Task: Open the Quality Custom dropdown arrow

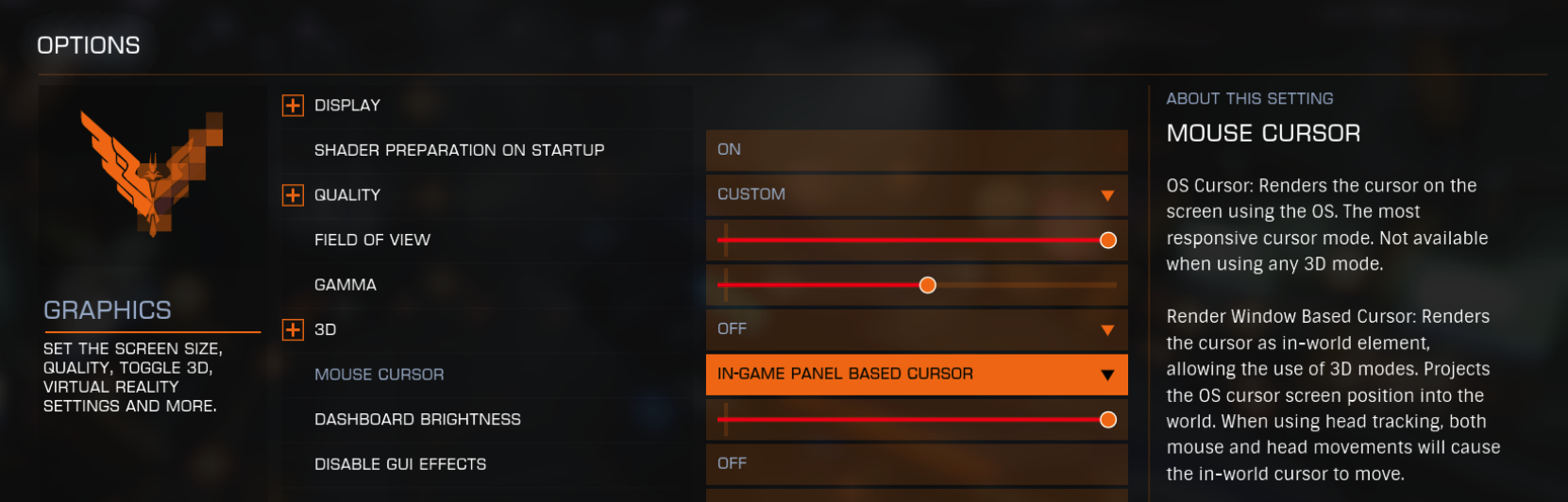Action: [1107, 195]
